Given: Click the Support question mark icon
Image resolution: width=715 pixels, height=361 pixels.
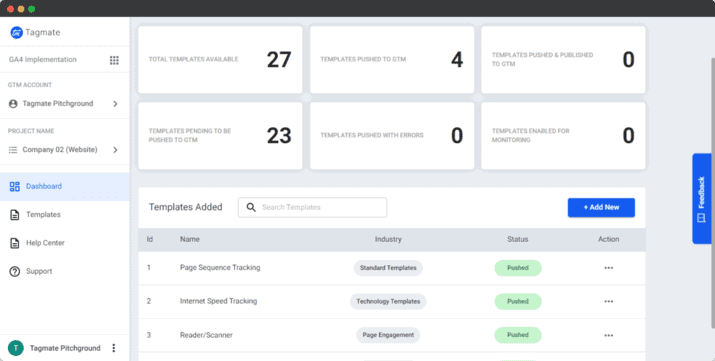Looking at the screenshot, I should (x=15, y=272).
